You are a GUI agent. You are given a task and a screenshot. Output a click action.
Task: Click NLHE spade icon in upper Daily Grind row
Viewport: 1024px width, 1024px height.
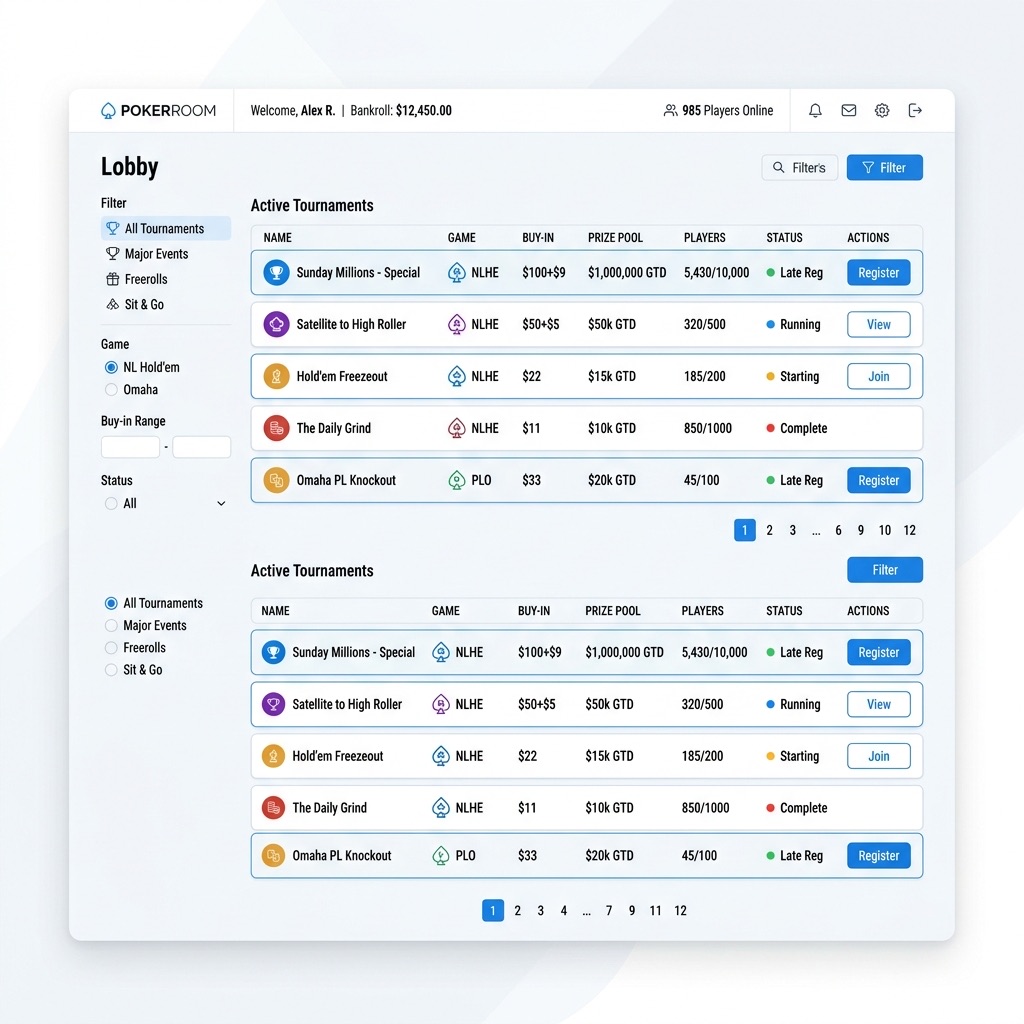(x=456, y=428)
